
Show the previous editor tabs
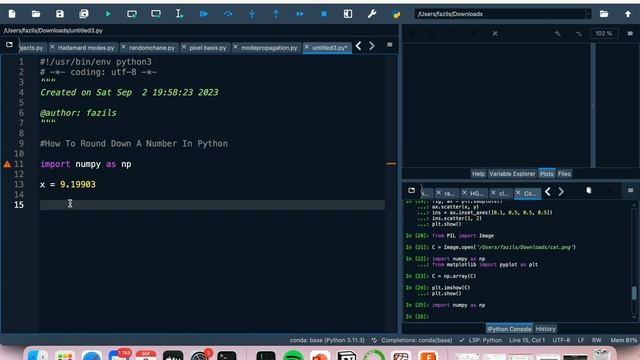click(358, 46)
